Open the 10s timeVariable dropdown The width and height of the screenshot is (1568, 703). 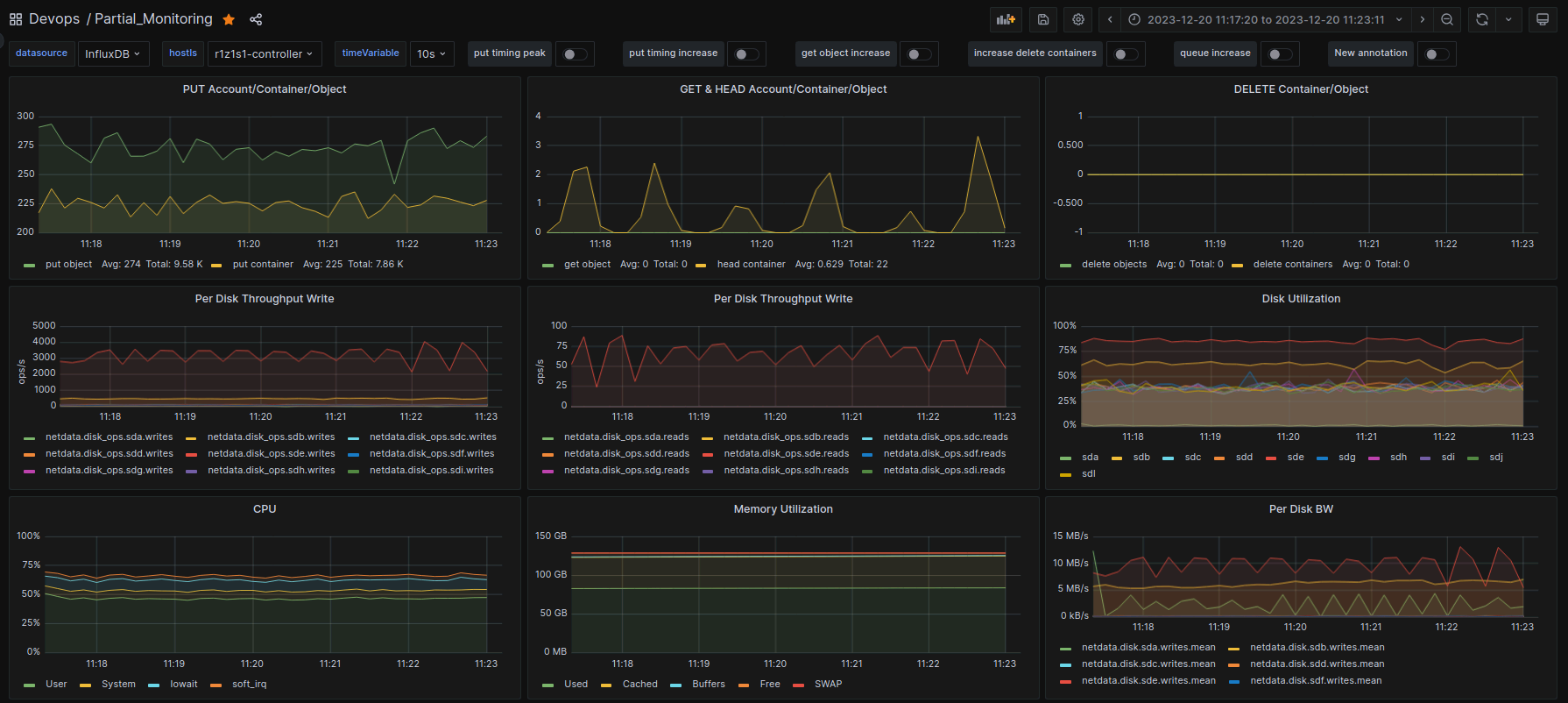pos(431,54)
